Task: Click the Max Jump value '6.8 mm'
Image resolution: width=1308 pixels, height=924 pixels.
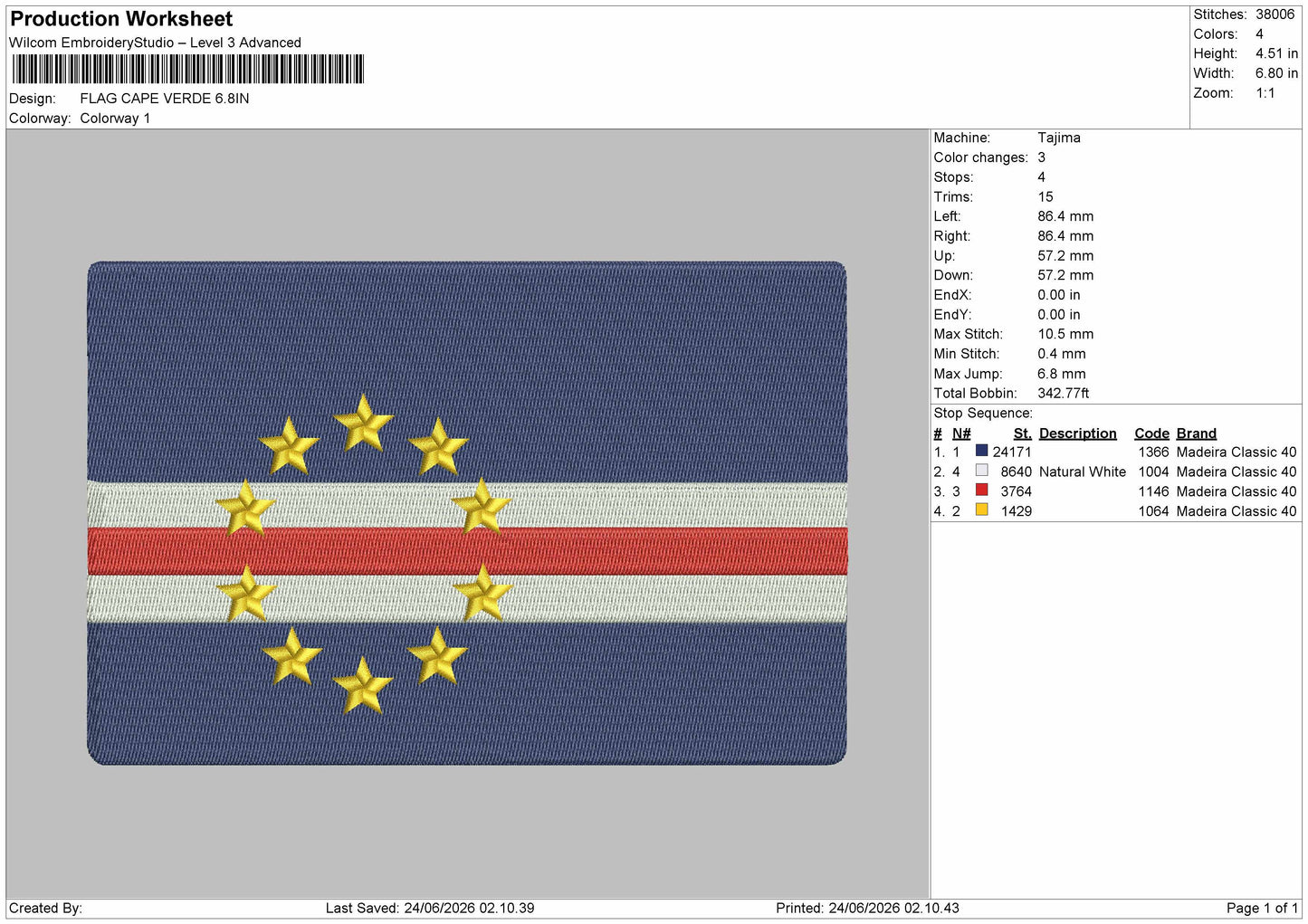Action: pos(1062,374)
